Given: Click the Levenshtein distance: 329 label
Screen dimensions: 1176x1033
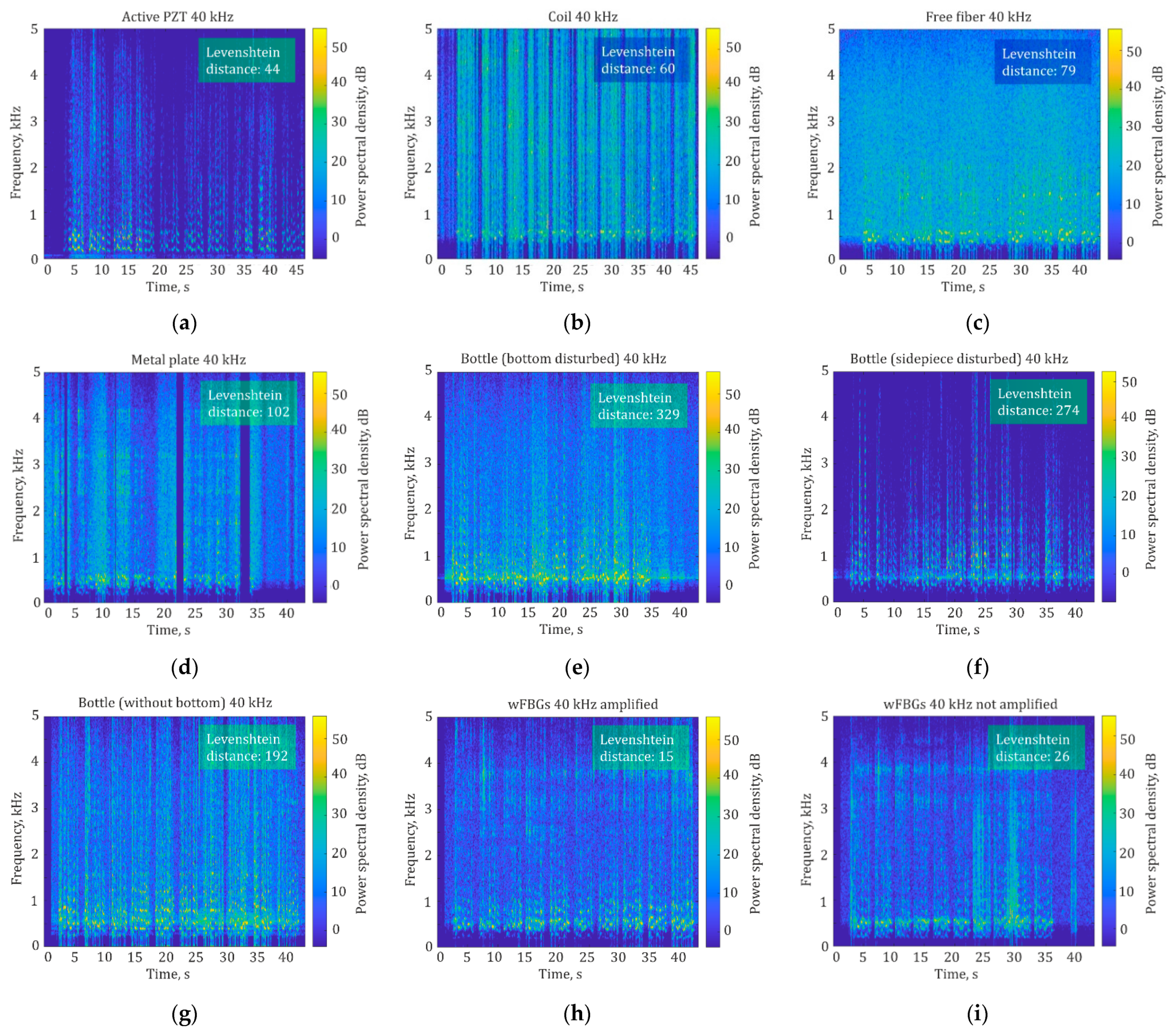Looking at the screenshot, I should (x=638, y=406).
